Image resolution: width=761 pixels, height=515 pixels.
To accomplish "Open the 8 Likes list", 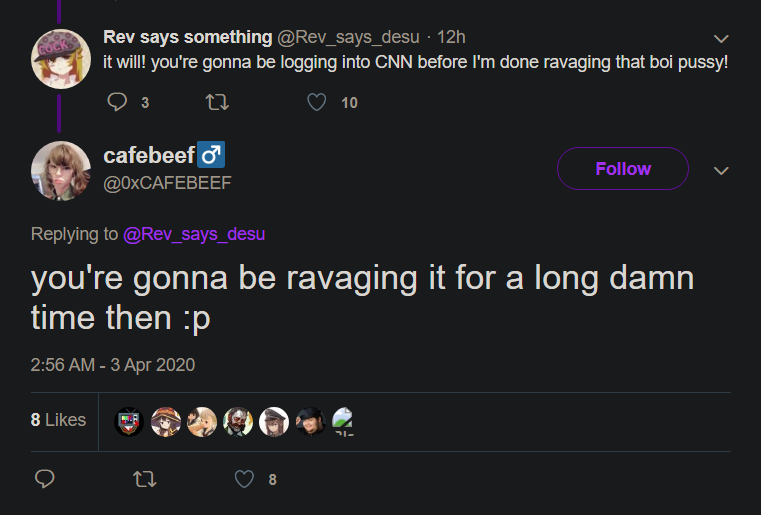I will (x=58, y=420).
